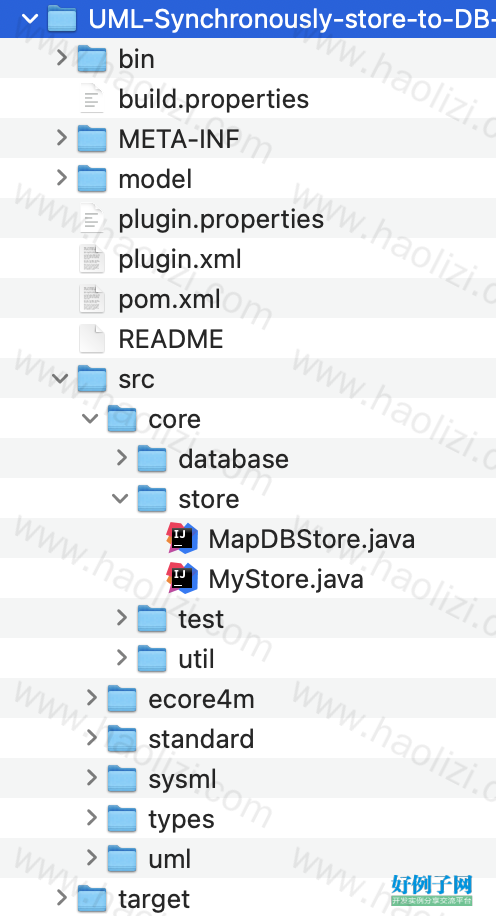Collapse the core folder chevron

pyautogui.click(x=90, y=418)
